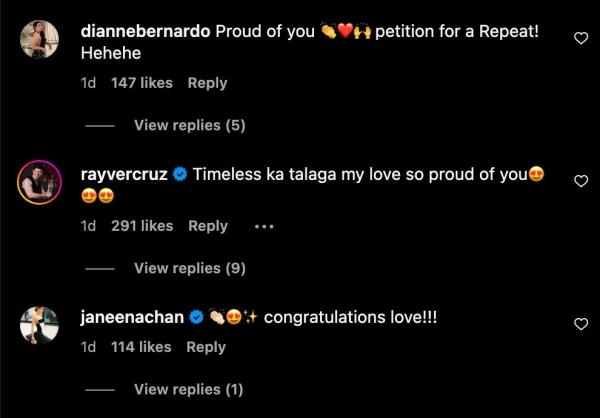Expand View replies (9) under rayvercruz
The height and width of the screenshot is (418, 600).
(189, 268)
